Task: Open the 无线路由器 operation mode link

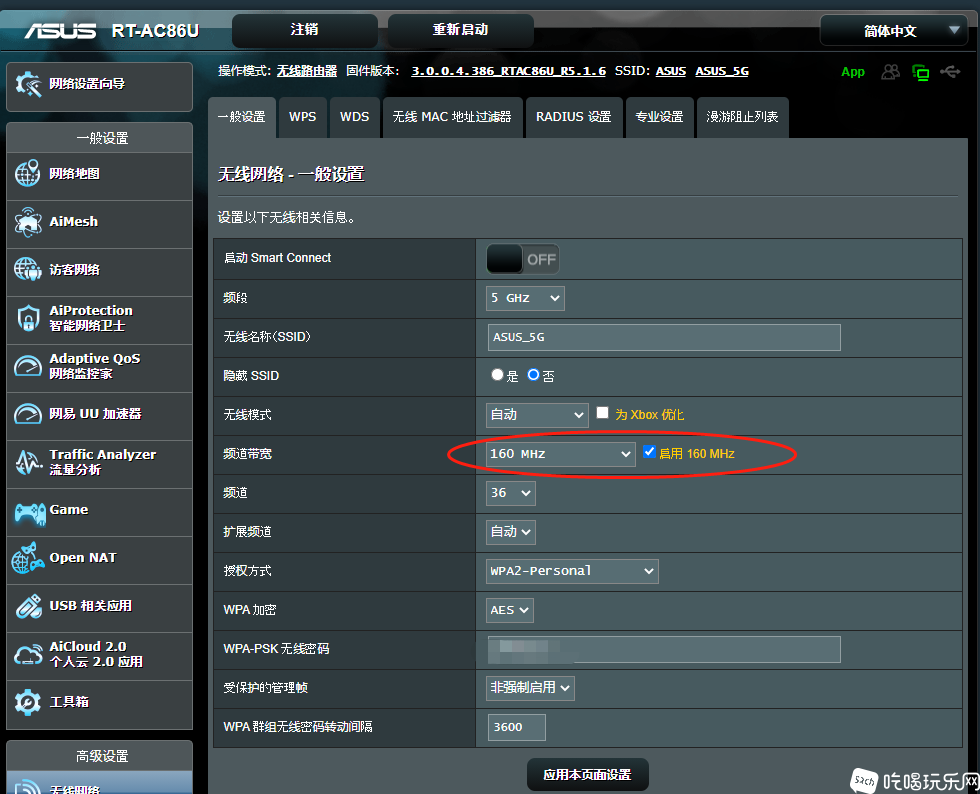Action: coord(307,71)
